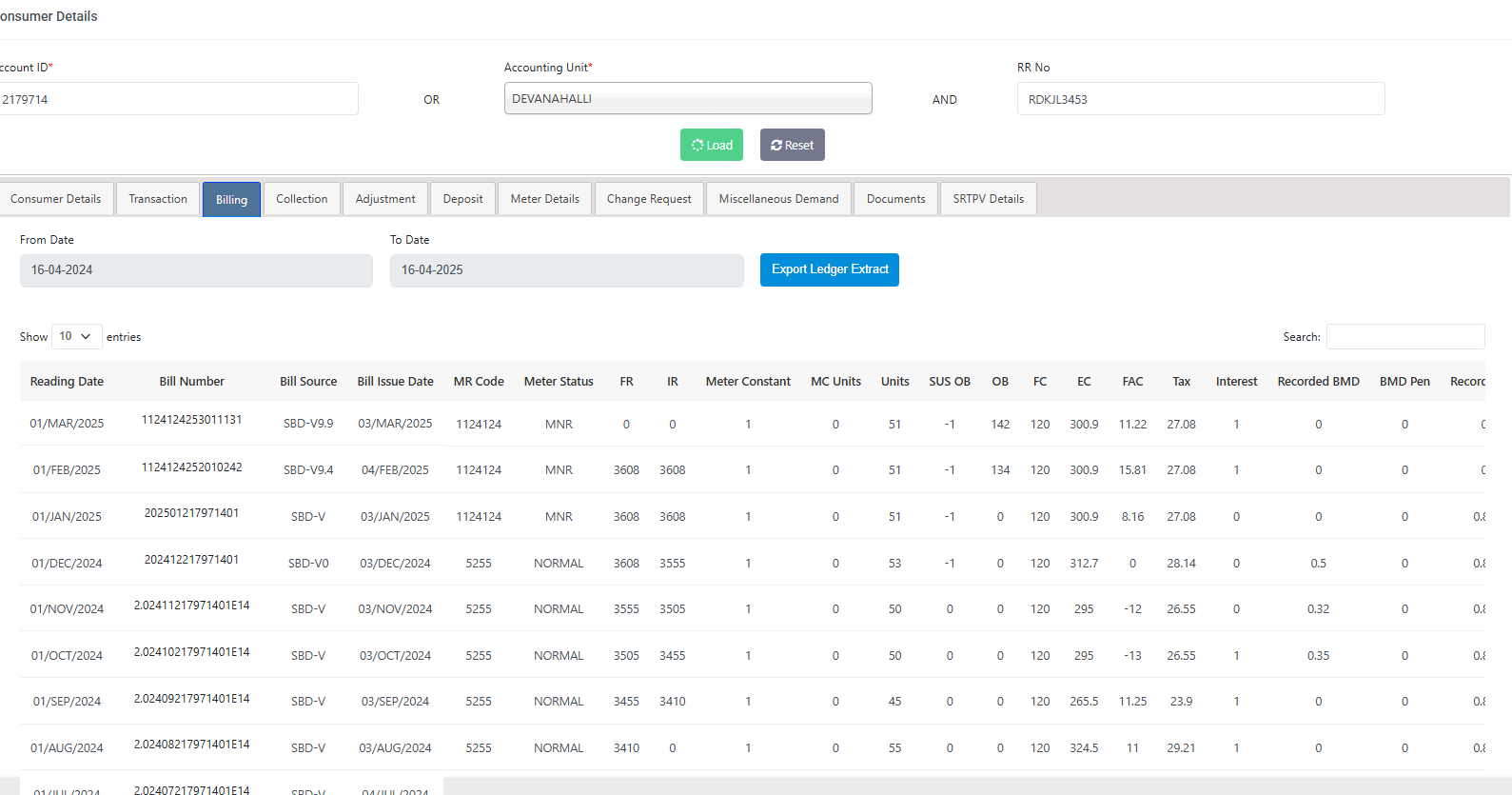Screen dimensions: 1512x795
Task: Switch to Miscellaneous Demand tab
Action: point(779,199)
